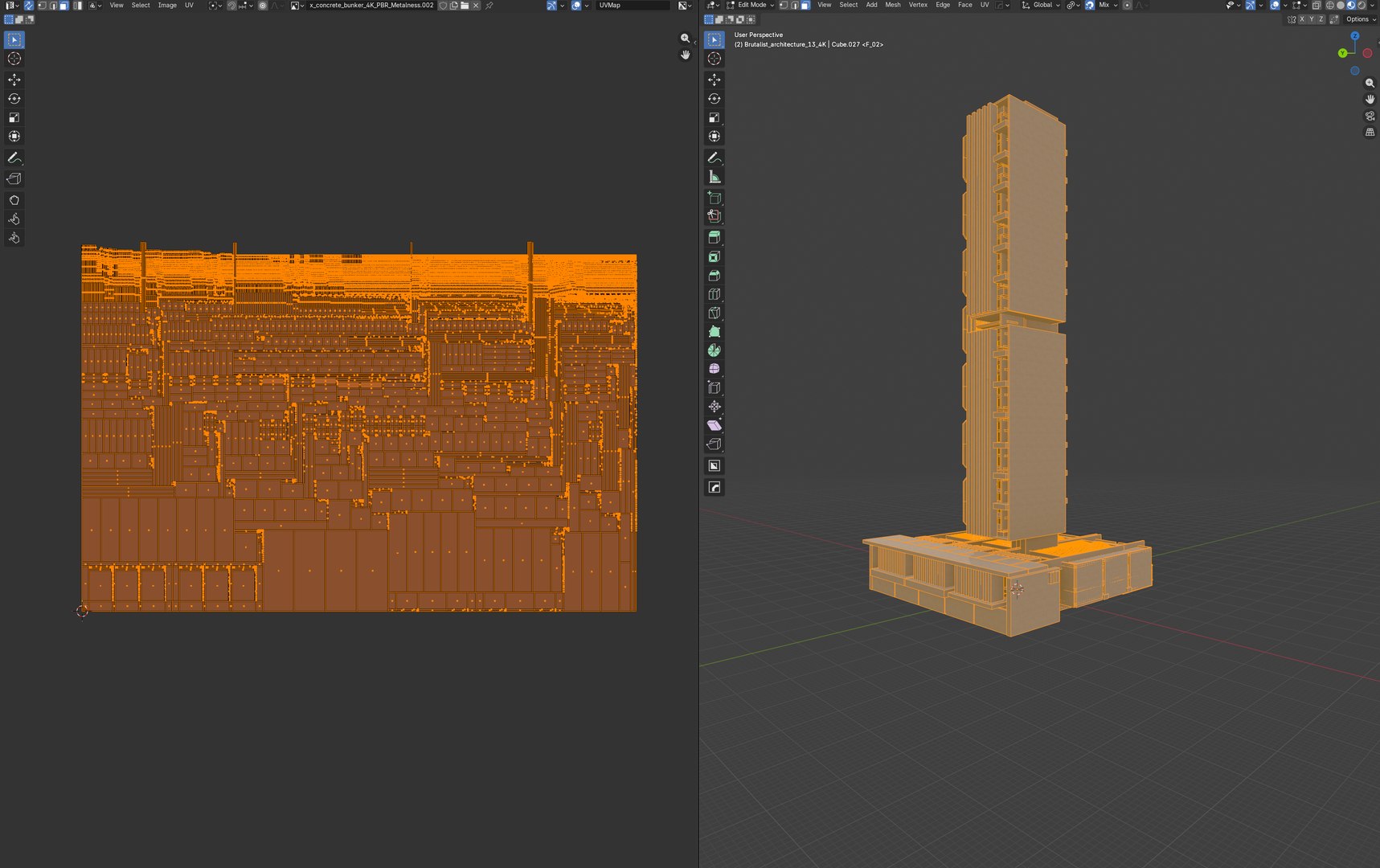
Task: Click image name x_concrete_bunker_4K_PBR_Metalness.002
Action: tap(371, 6)
